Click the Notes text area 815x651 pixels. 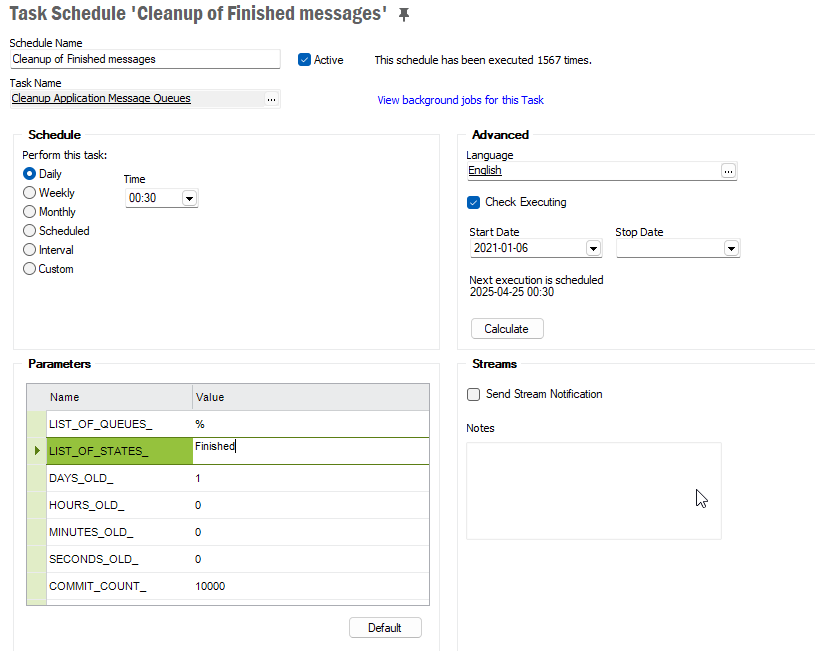[x=594, y=491]
